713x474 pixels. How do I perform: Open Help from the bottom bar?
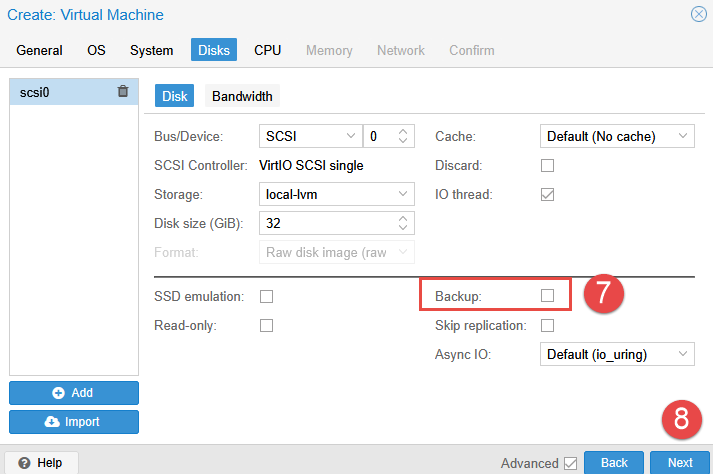pyautogui.click(x=40, y=463)
